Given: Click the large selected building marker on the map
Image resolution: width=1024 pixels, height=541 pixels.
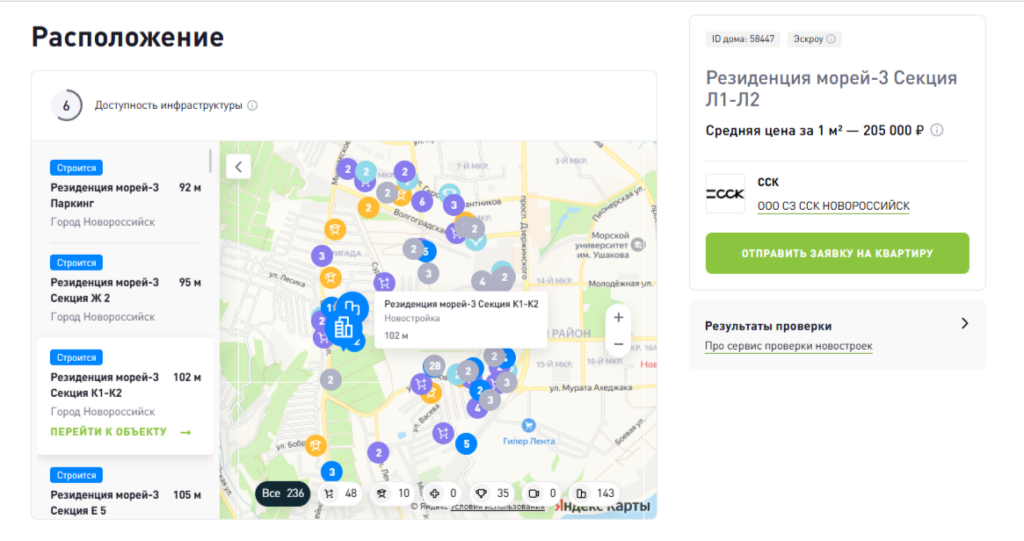Looking at the screenshot, I should point(344,327).
